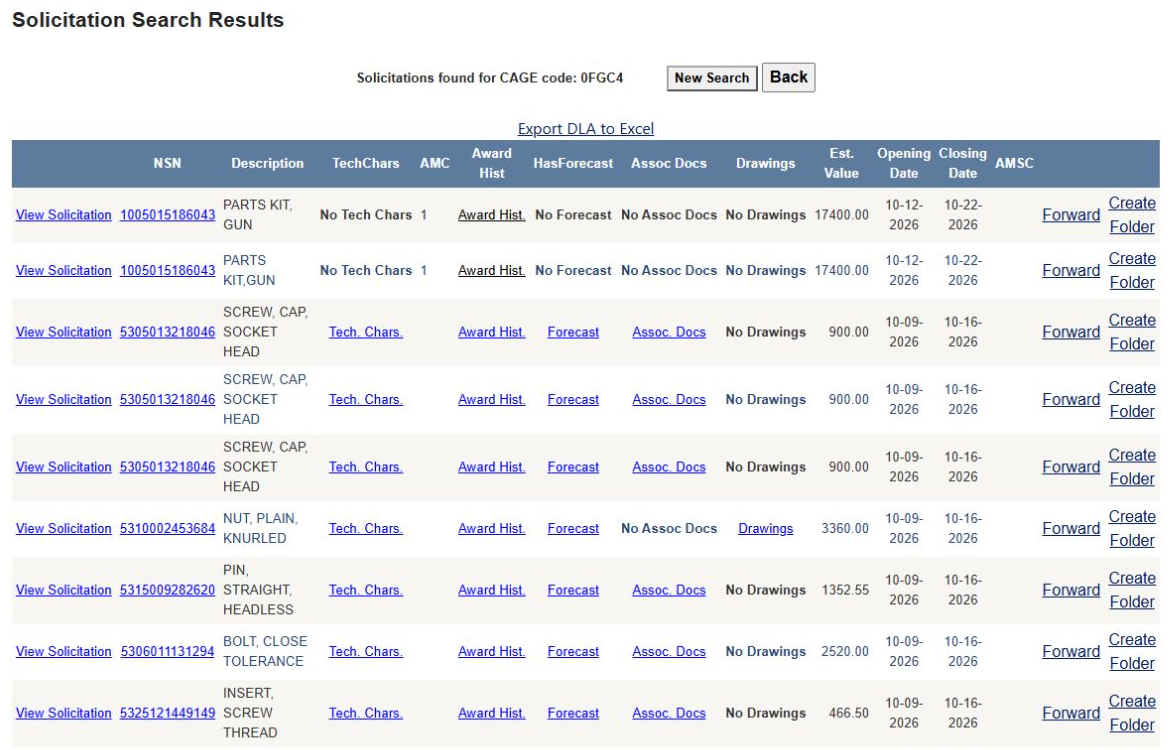Forward the BOLT, CLOSE TOLERANCE solicitation

[1071, 651]
